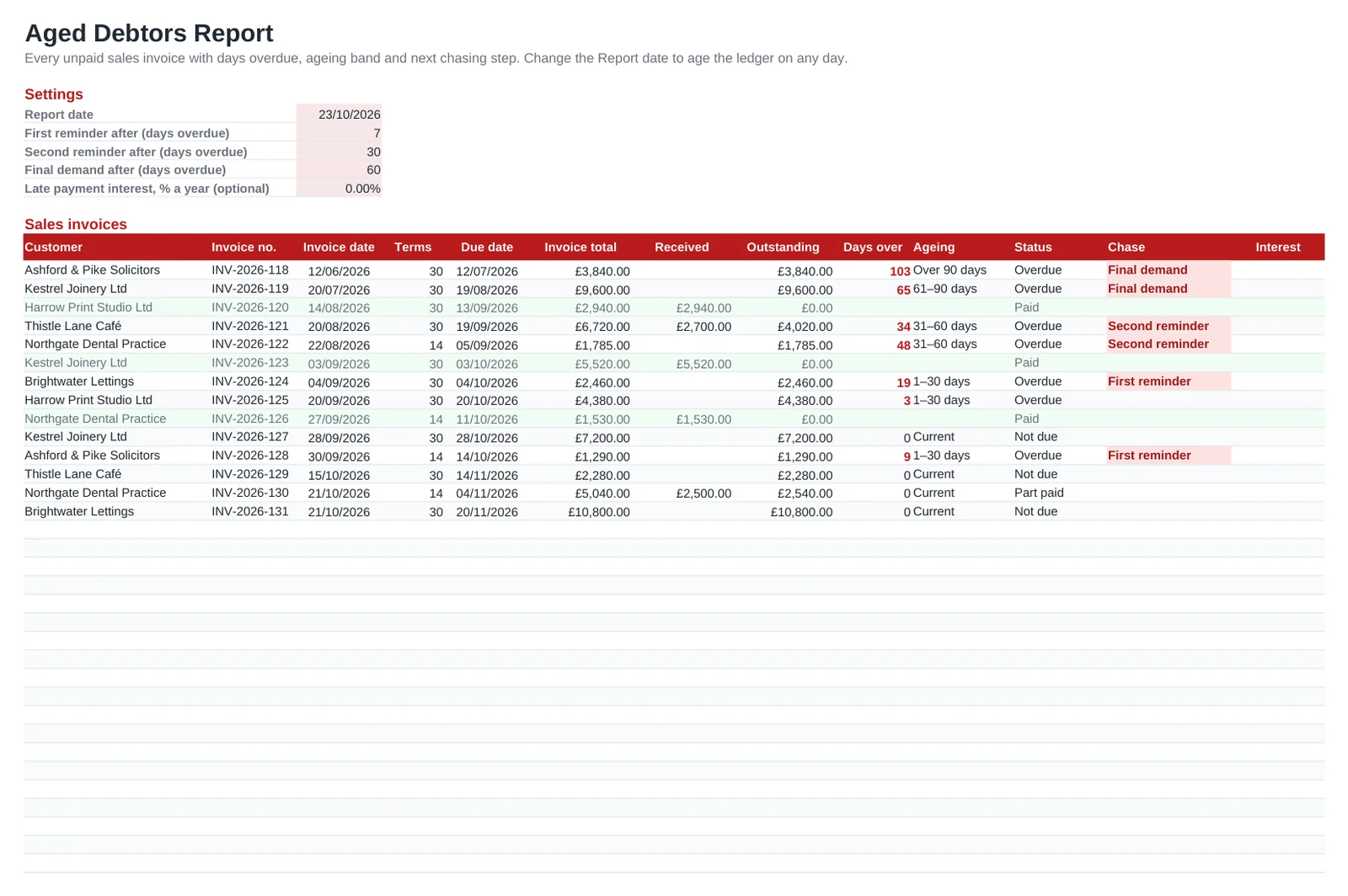Click the £2,700.00 received amount

click(703, 327)
